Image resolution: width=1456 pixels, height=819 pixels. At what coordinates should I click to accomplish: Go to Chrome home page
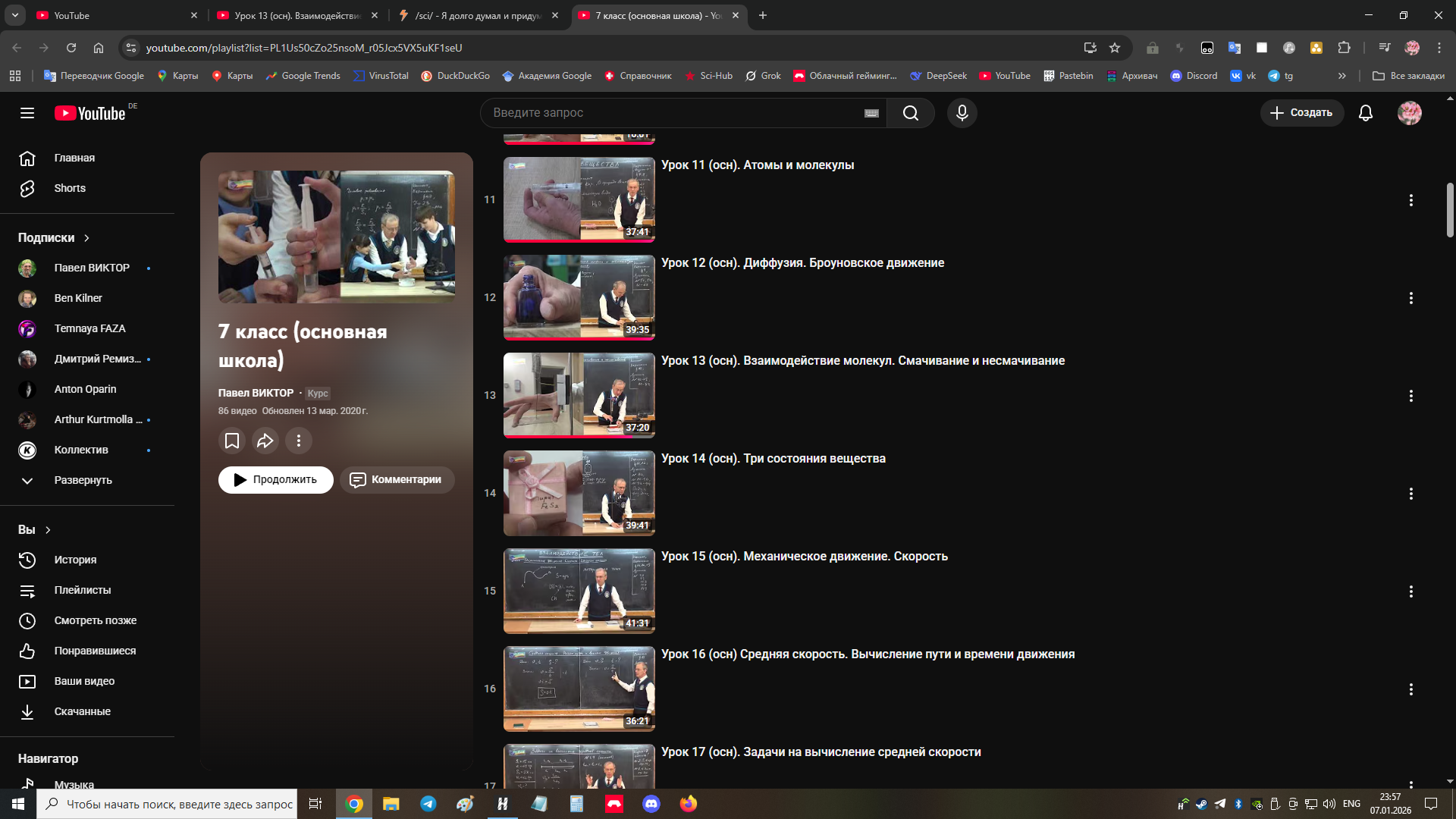[99, 48]
